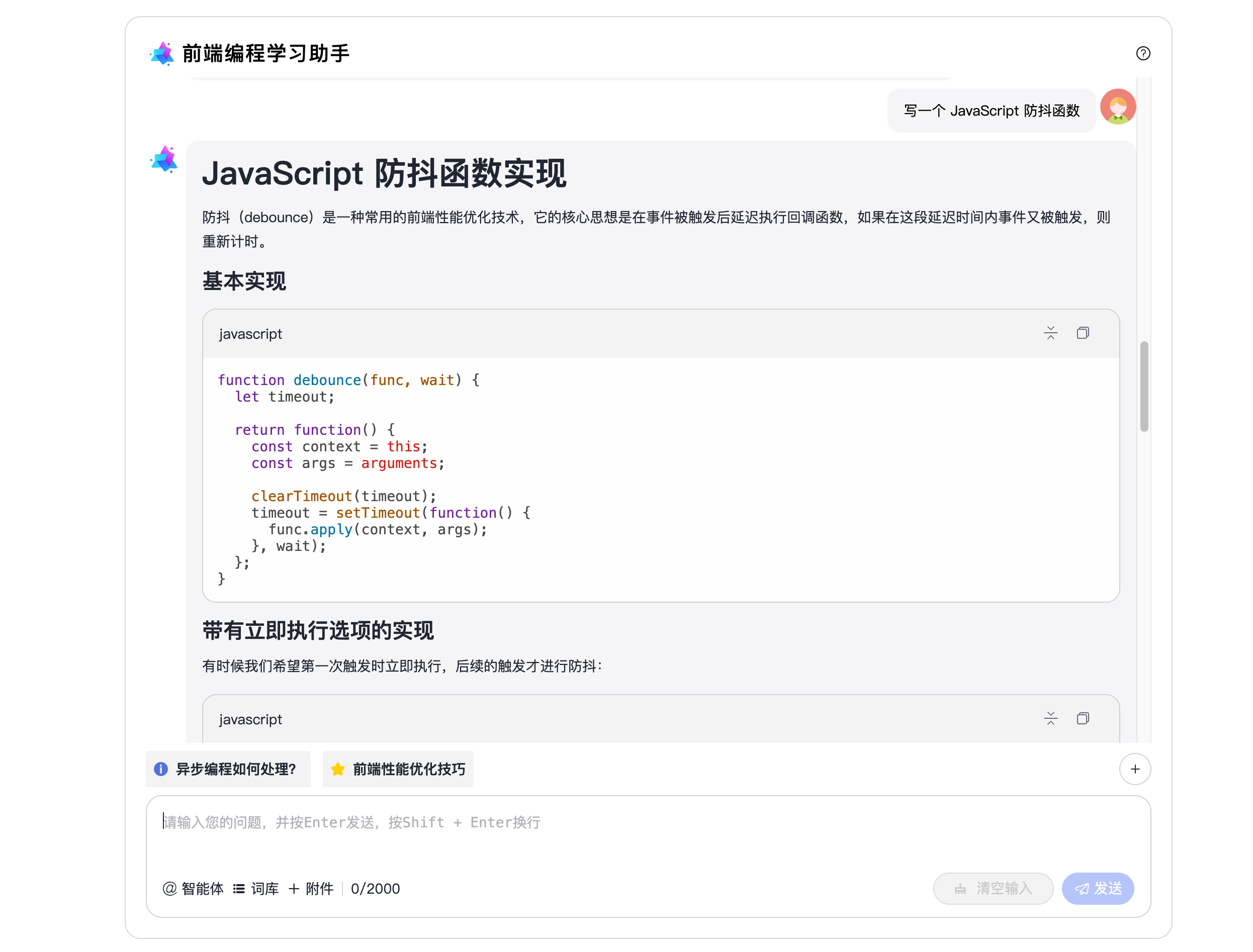Select suggestion 异步编程如何处理?
The height and width of the screenshot is (952, 1253).
[228, 769]
